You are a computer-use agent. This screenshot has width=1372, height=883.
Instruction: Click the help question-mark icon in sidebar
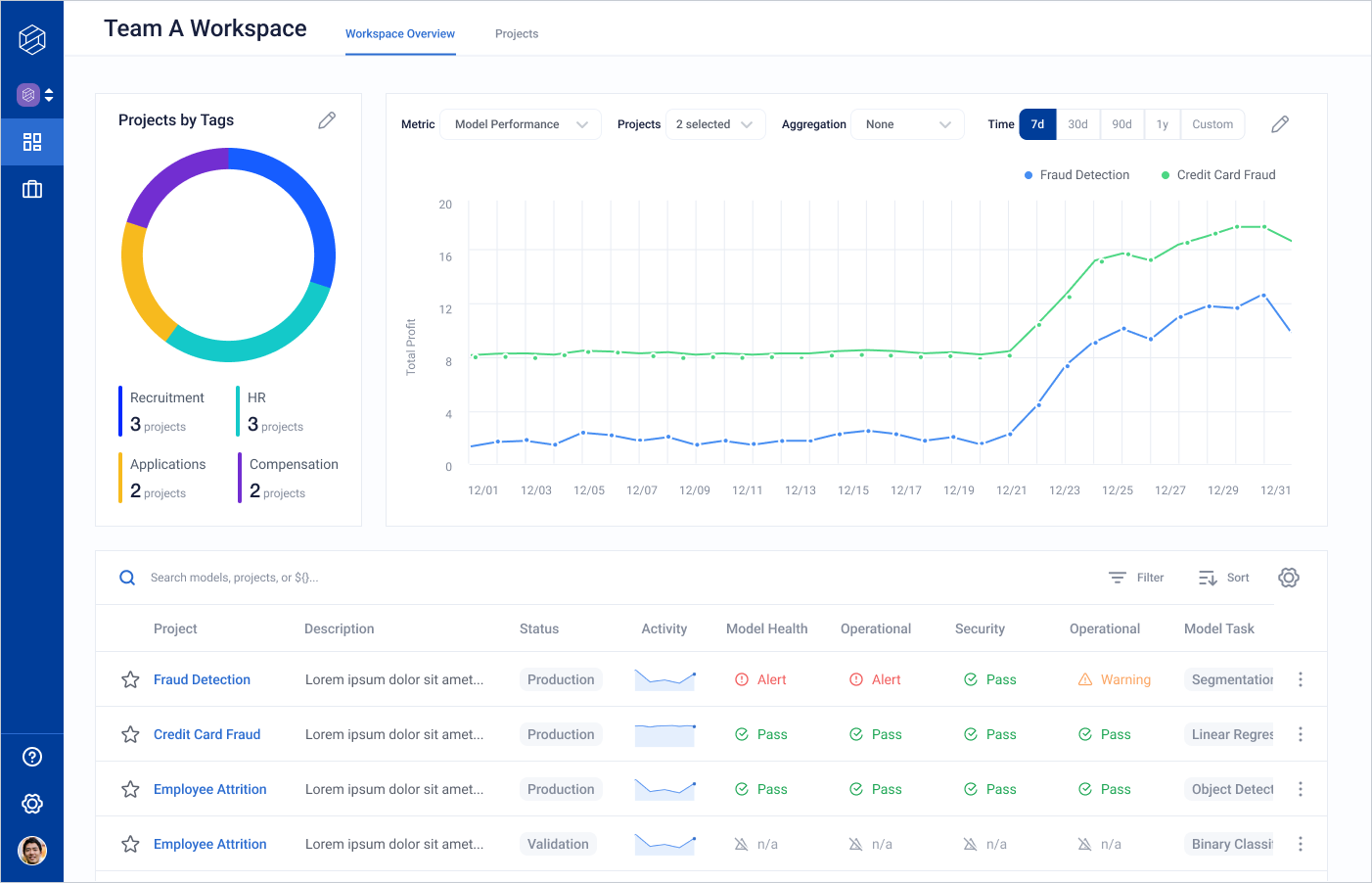32,757
